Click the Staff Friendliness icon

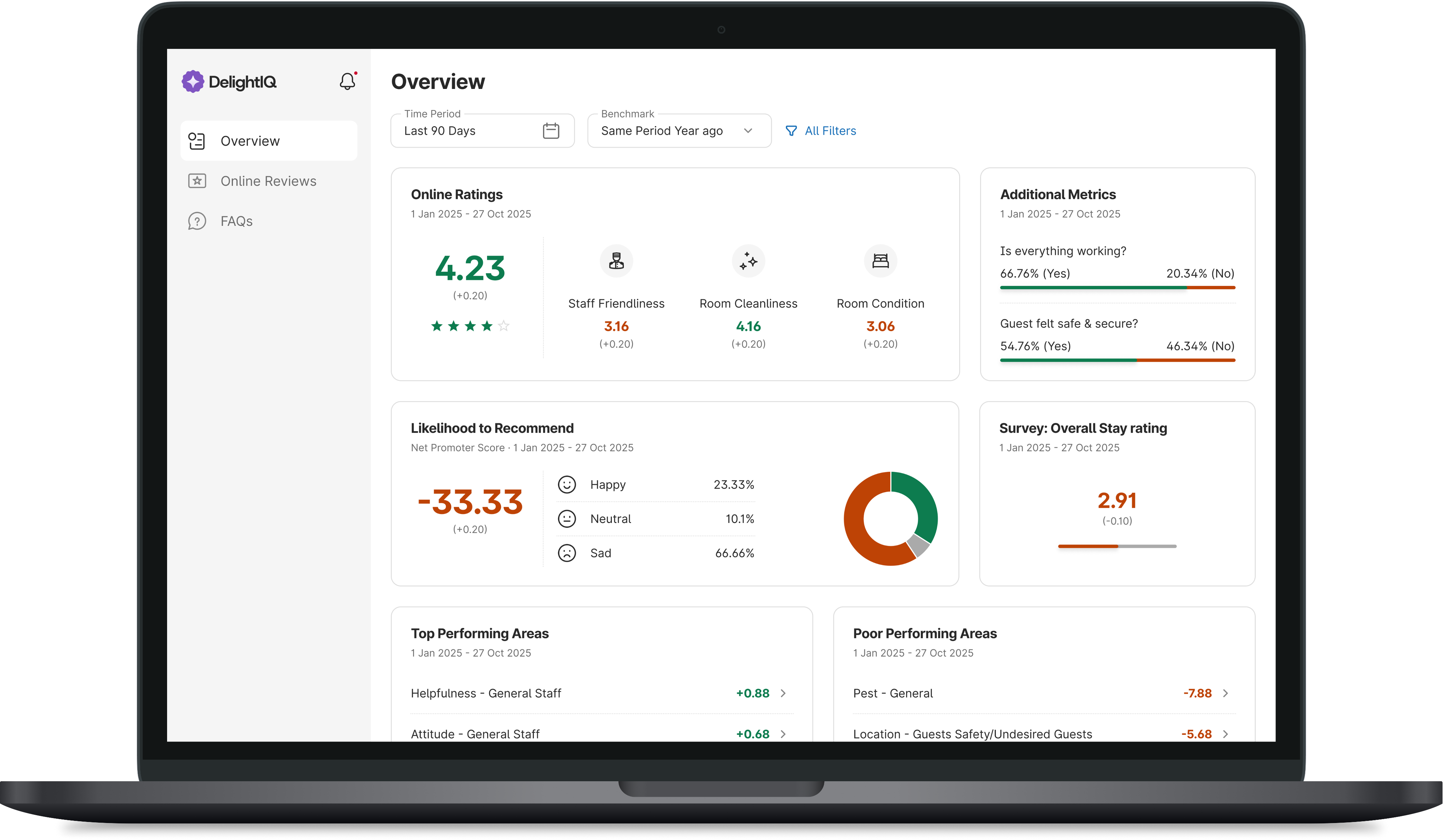pyautogui.click(x=616, y=261)
